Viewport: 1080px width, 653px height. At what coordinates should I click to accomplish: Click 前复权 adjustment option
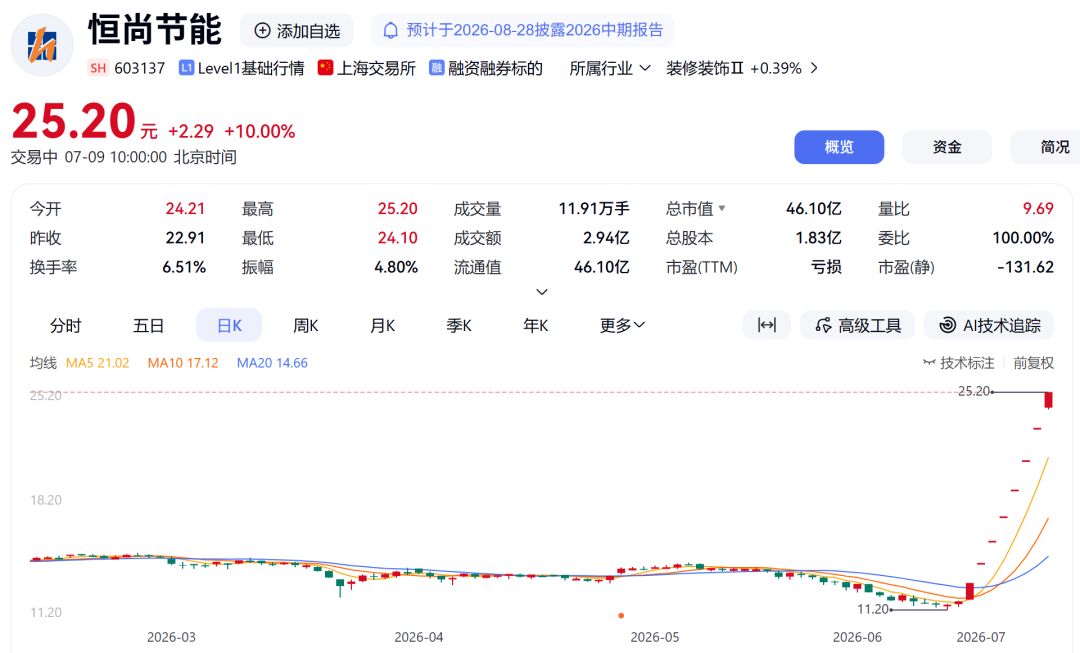[x=1033, y=363]
